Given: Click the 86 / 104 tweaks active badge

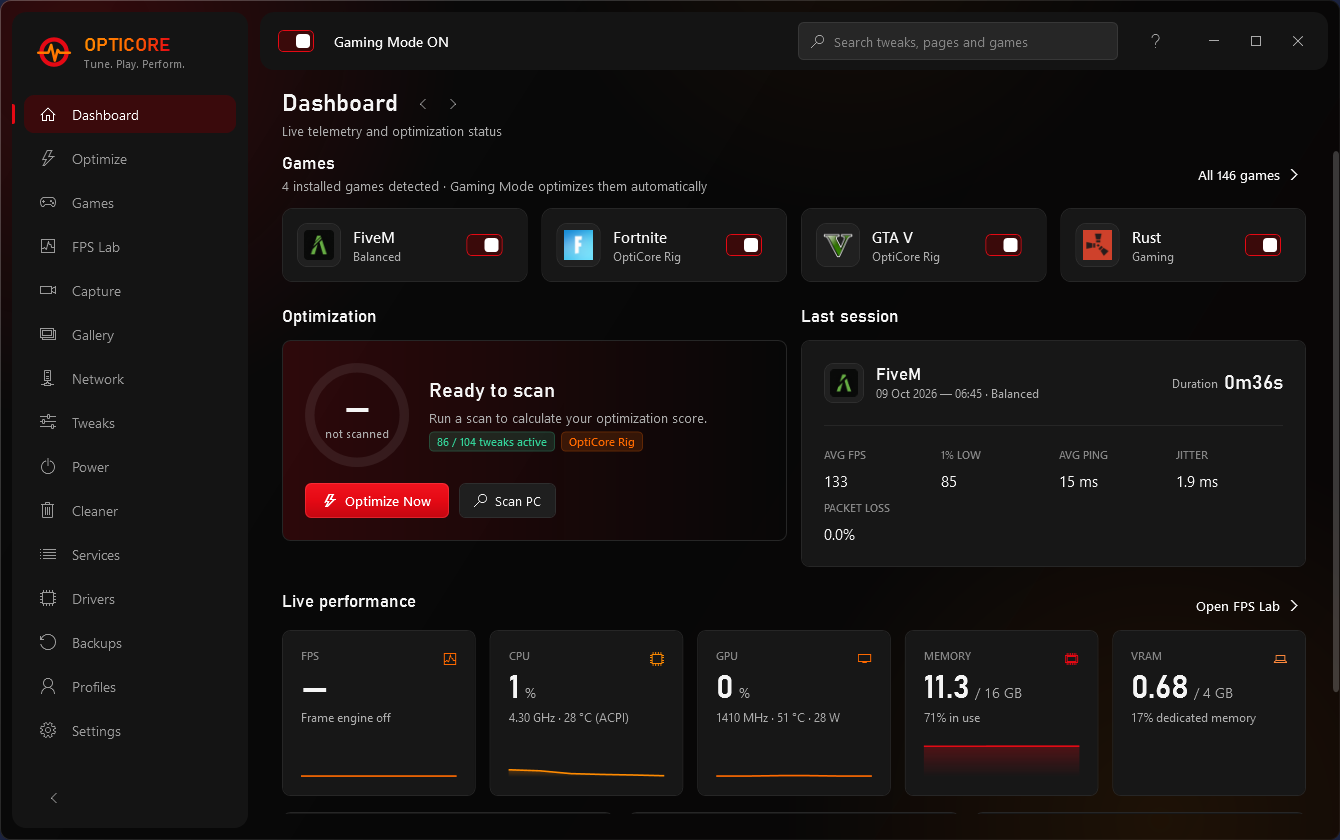Looking at the screenshot, I should (492, 442).
